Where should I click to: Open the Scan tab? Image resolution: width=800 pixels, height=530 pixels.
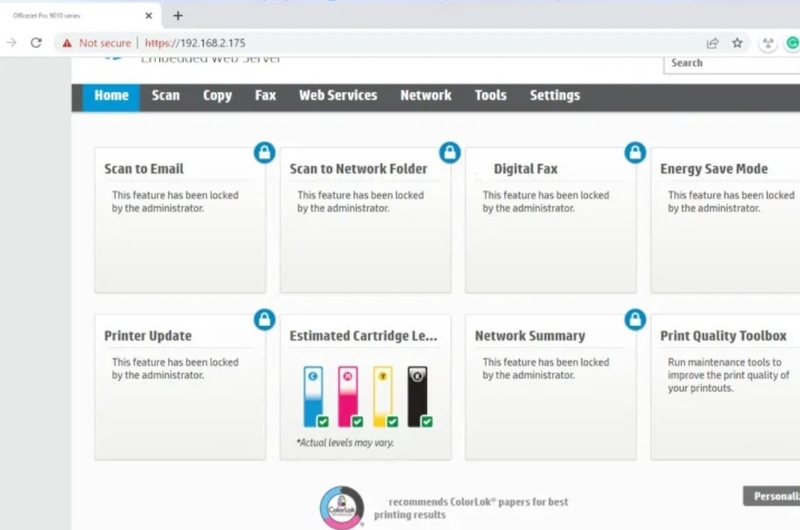166,96
